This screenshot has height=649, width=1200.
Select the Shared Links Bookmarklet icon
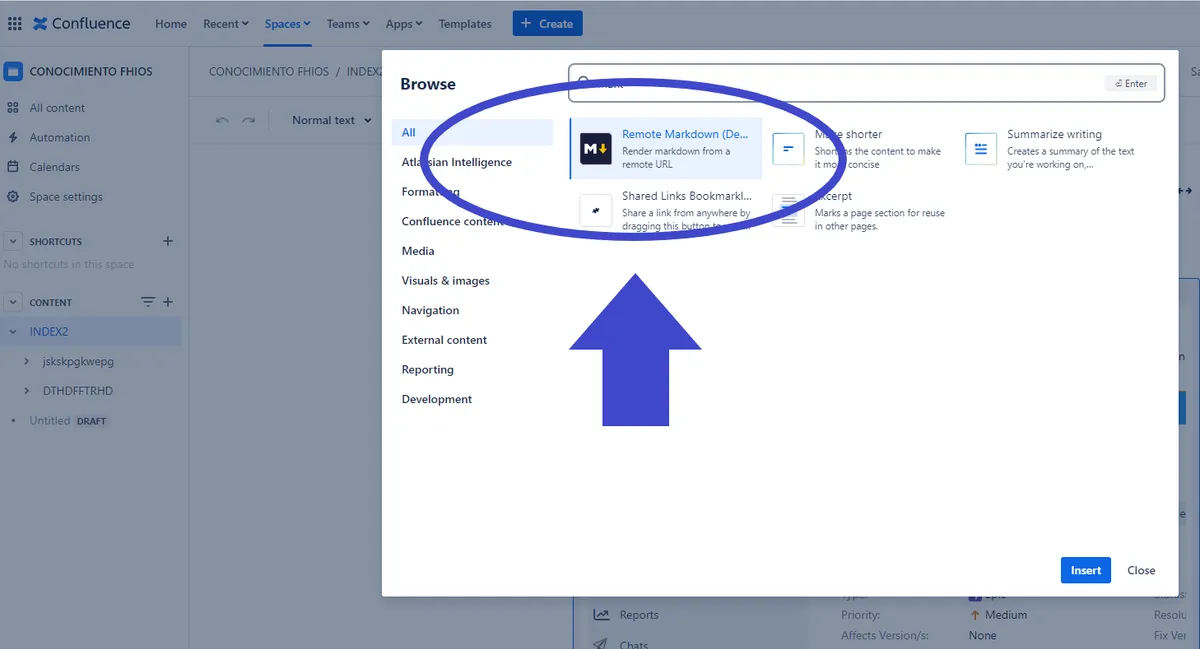point(596,211)
